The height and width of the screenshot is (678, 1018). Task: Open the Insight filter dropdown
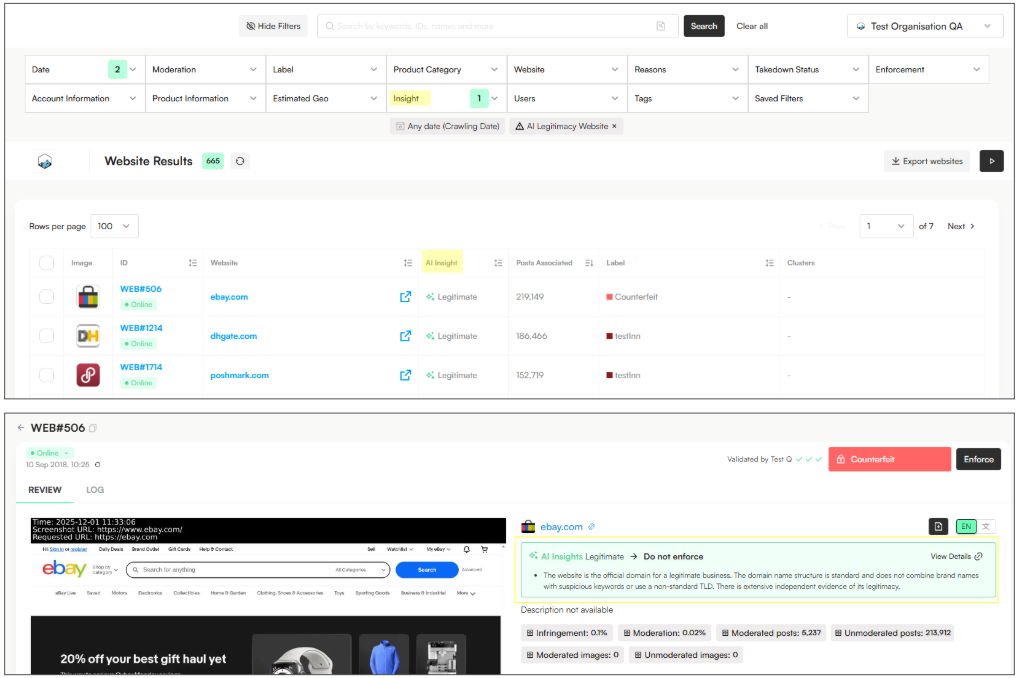[446, 98]
